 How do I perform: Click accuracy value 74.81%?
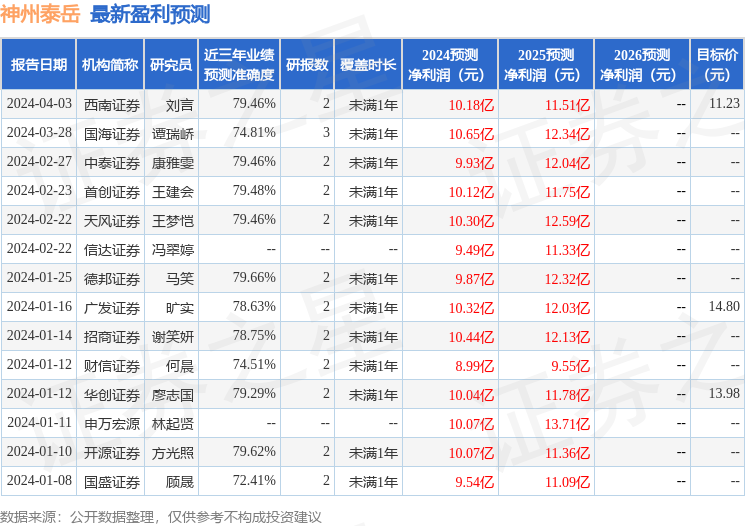pyautogui.click(x=254, y=133)
